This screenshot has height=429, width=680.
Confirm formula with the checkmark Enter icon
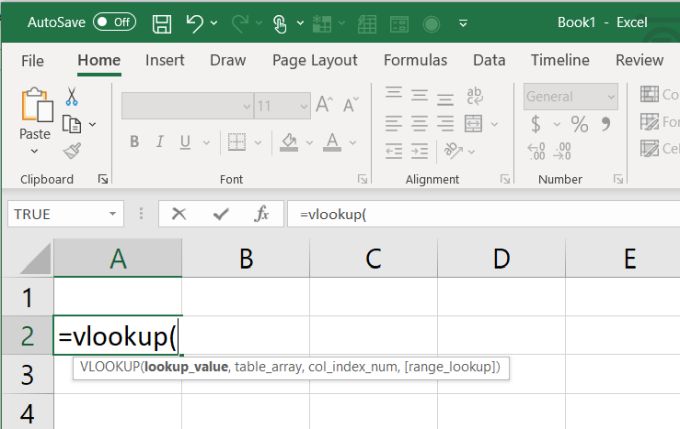[221, 214]
